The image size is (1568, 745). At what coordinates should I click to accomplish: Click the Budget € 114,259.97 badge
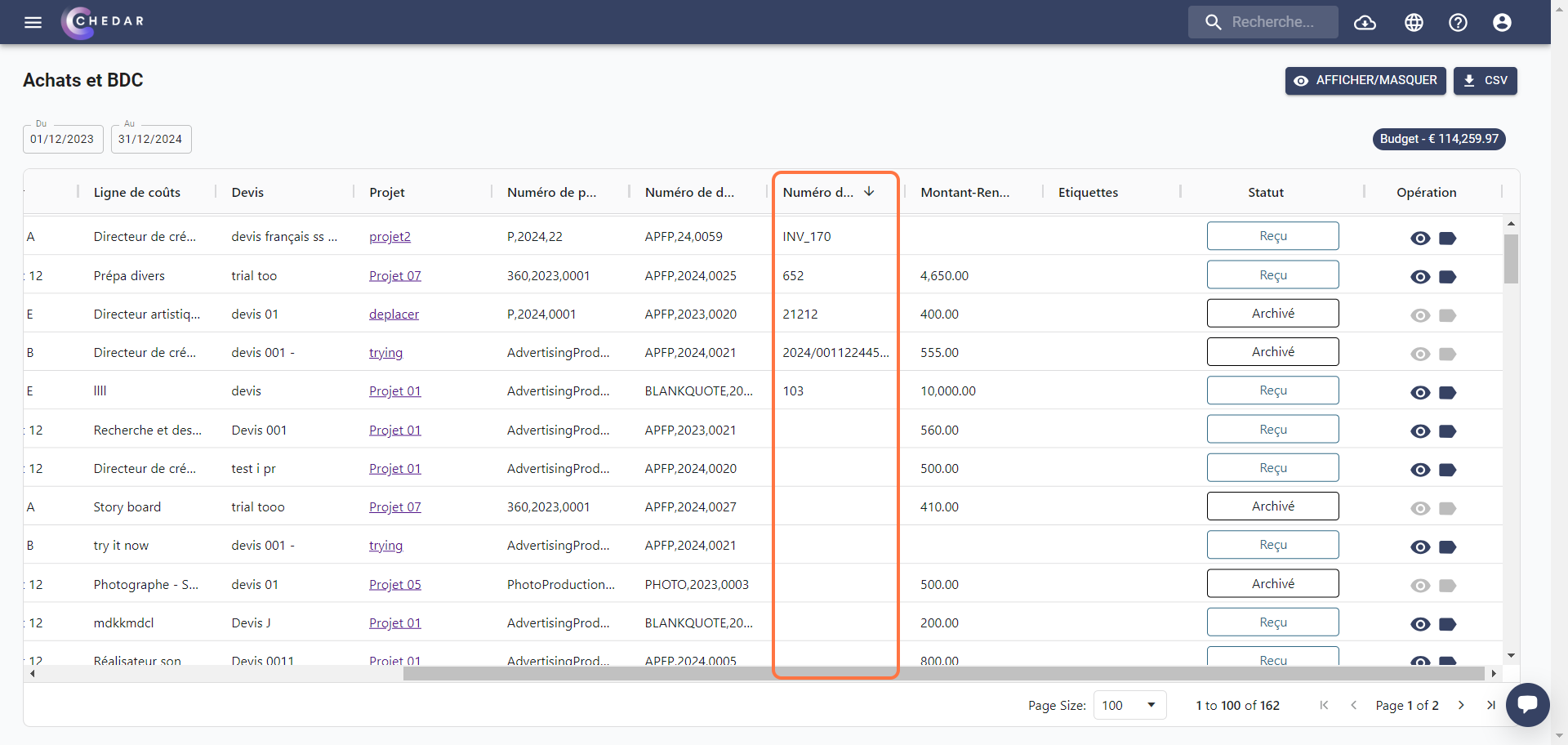click(1439, 139)
